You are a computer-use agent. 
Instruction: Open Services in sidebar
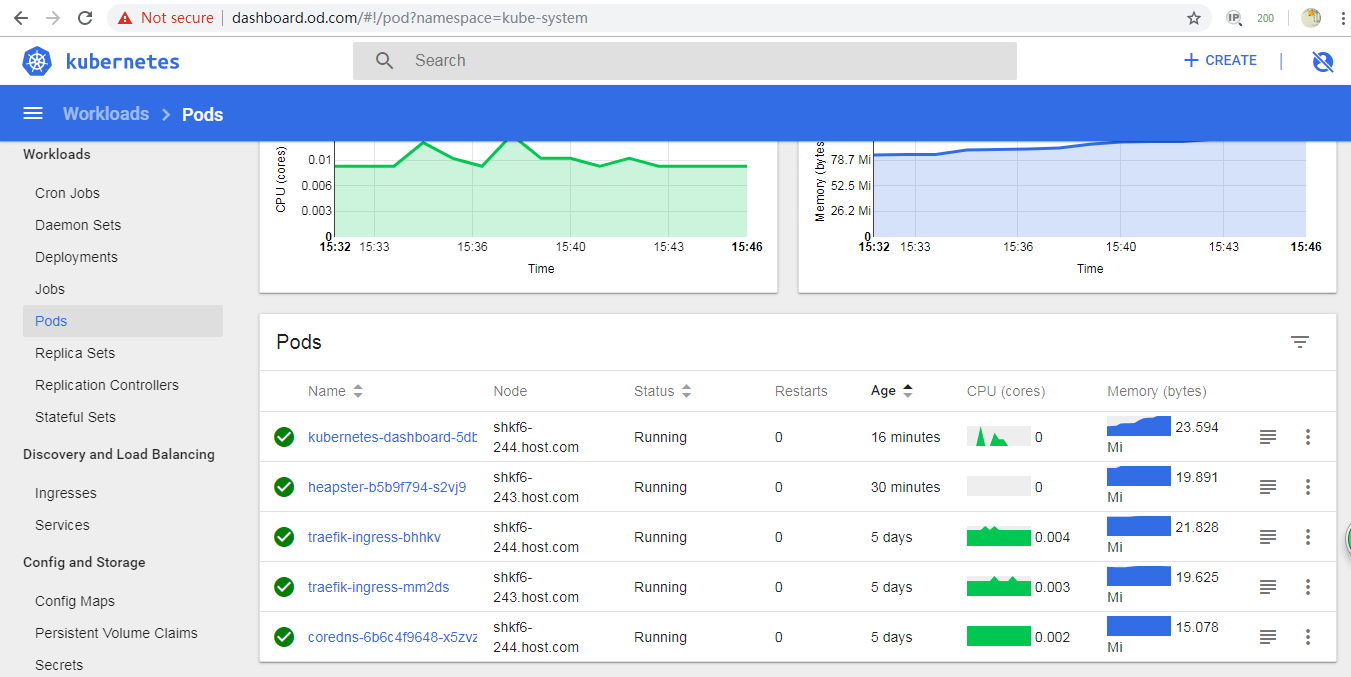pos(62,525)
